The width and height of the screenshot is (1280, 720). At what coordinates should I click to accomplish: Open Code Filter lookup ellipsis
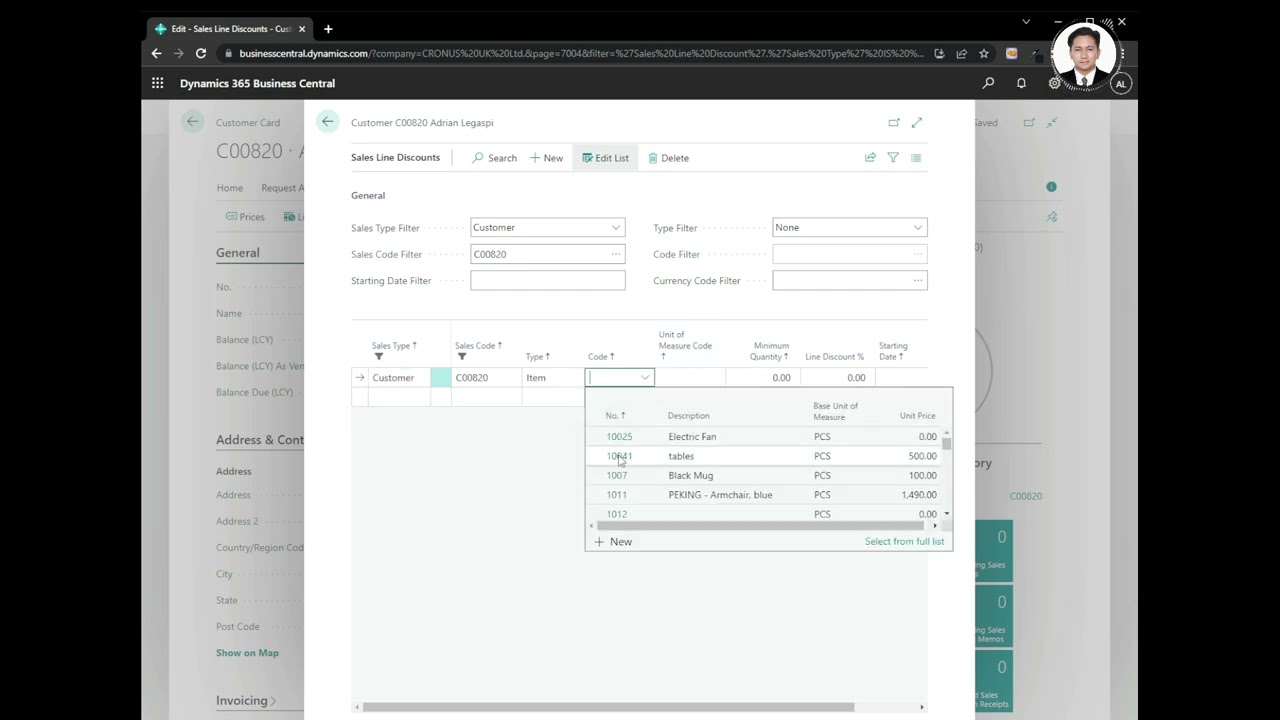pyautogui.click(x=918, y=254)
